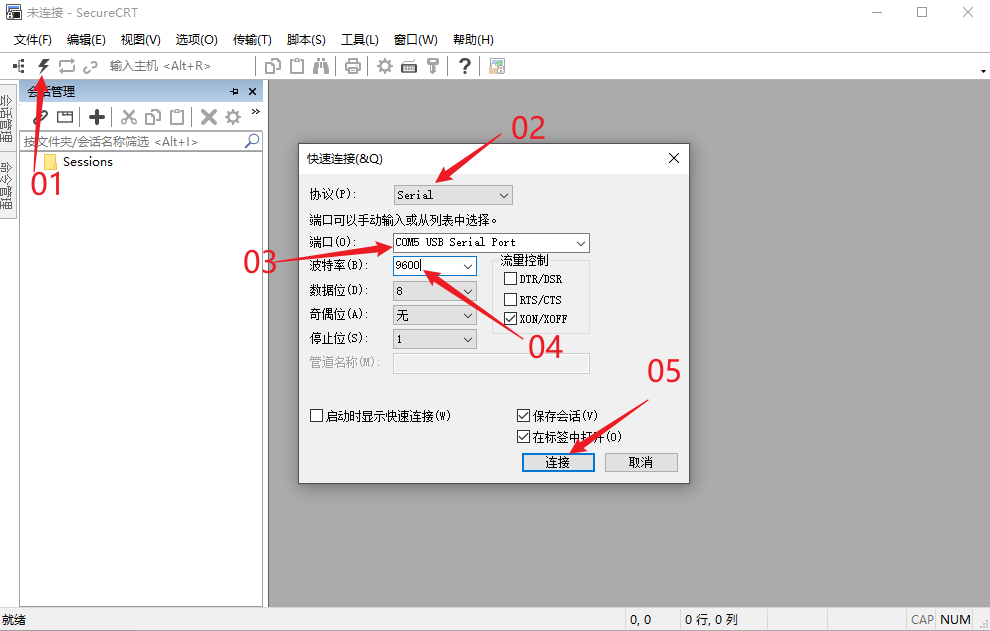Click the session name filter input field
Image resolution: width=990 pixels, height=631 pixels.
(130, 142)
